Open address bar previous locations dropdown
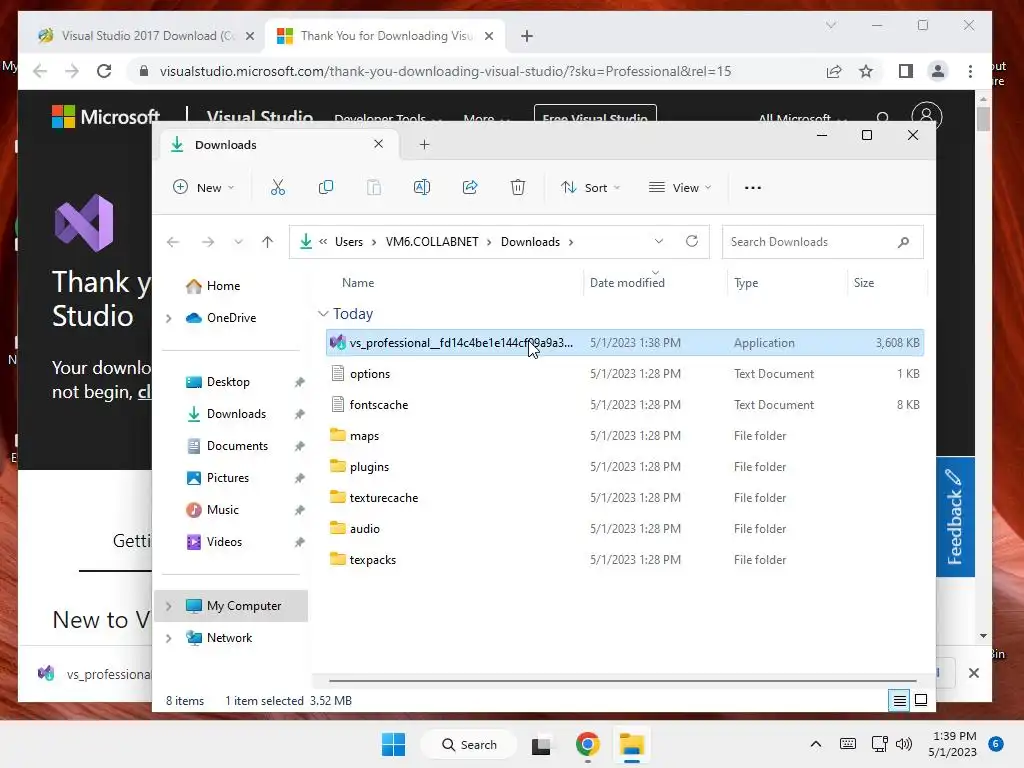The height and width of the screenshot is (768, 1024). [x=659, y=241]
